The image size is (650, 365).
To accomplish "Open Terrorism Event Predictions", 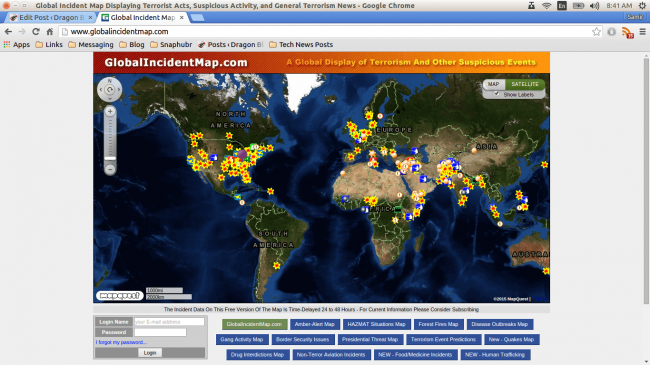I will pos(444,339).
